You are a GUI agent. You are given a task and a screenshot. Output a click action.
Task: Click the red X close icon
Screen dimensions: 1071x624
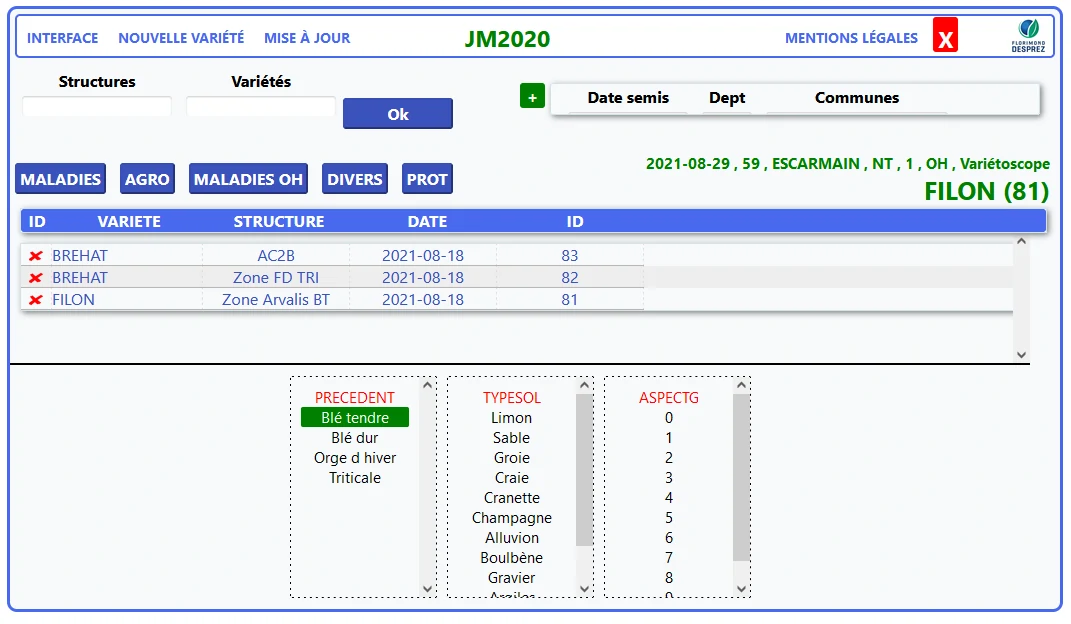945,37
